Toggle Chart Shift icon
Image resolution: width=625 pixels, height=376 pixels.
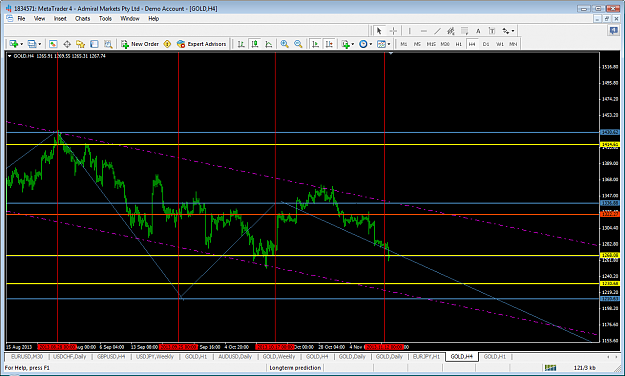point(329,44)
